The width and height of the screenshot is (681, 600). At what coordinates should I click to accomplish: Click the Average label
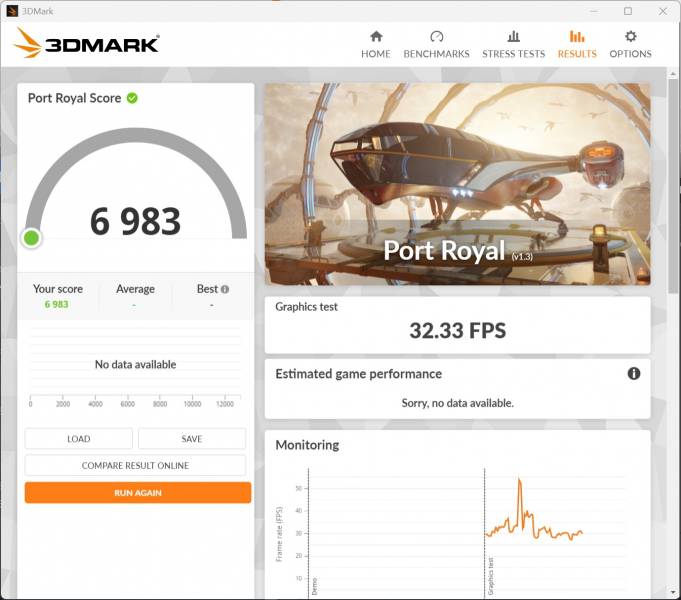(x=135, y=289)
